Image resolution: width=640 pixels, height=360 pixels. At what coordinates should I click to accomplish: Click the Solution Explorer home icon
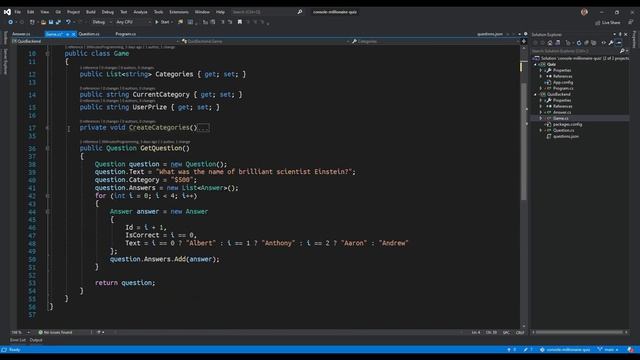pyautogui.click(x=550, y=43)
